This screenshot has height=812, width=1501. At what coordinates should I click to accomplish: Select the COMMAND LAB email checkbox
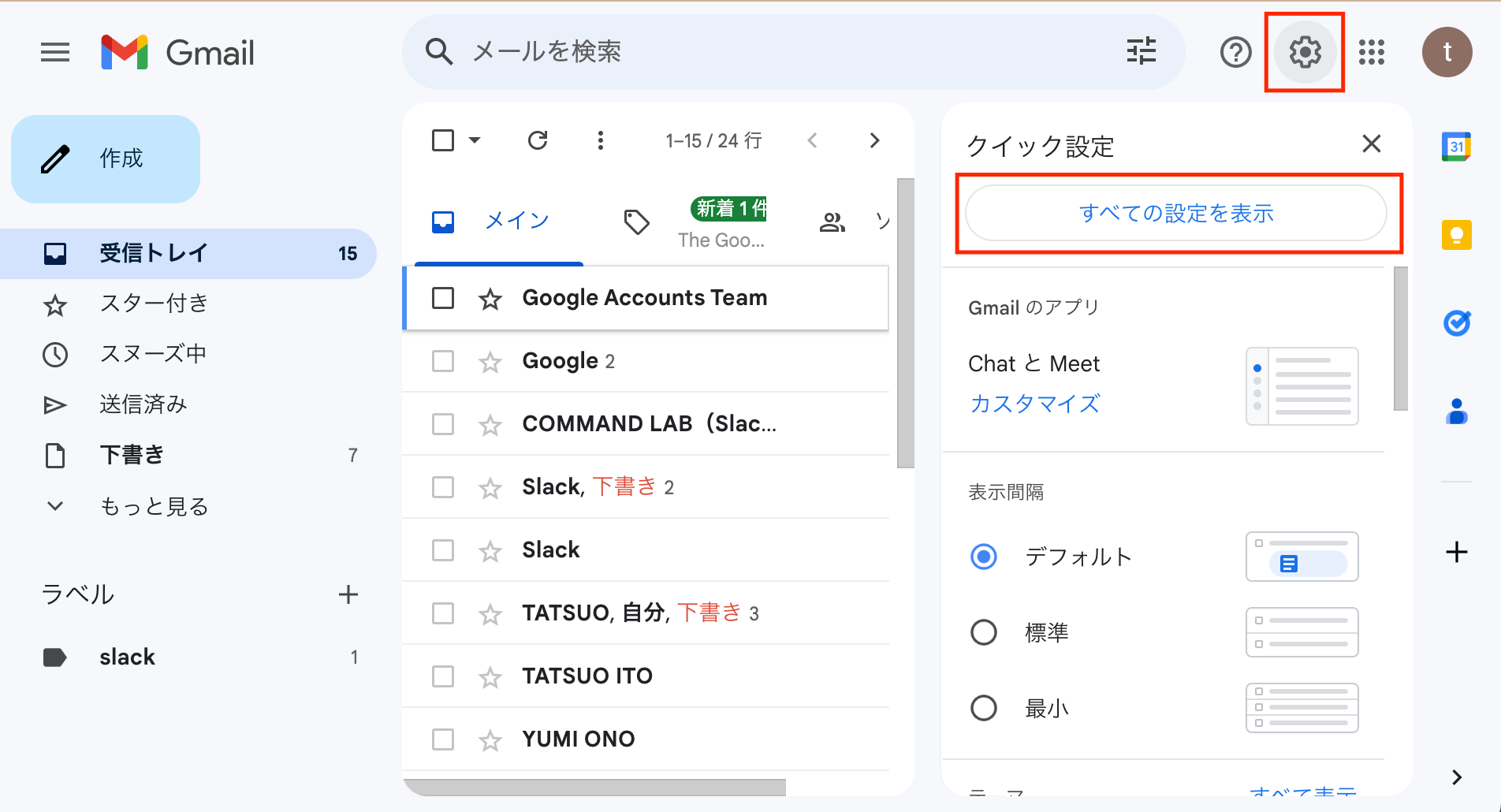443,424
